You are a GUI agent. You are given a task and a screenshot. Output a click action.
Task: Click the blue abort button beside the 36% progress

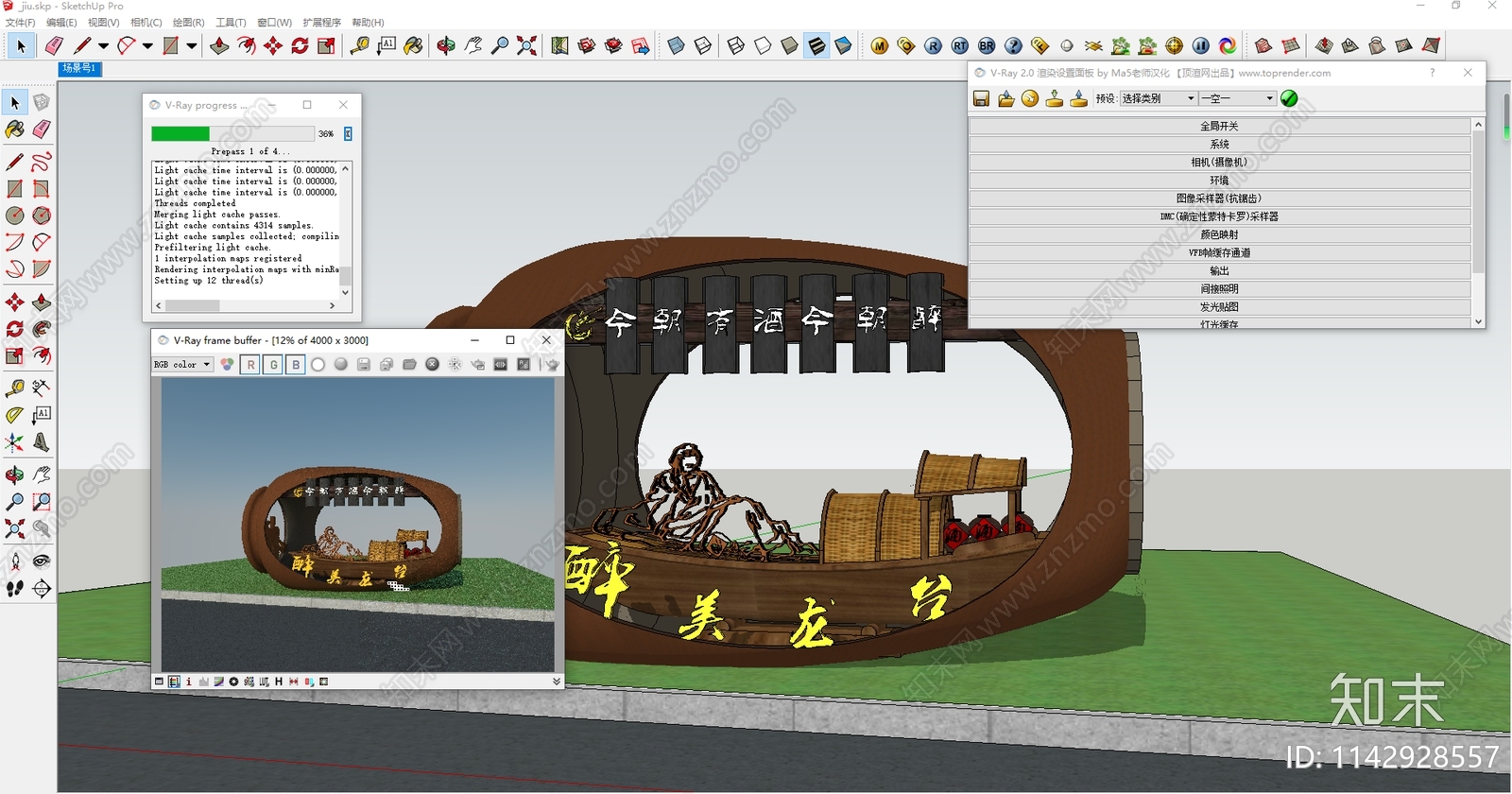click(x=348, y=133)
